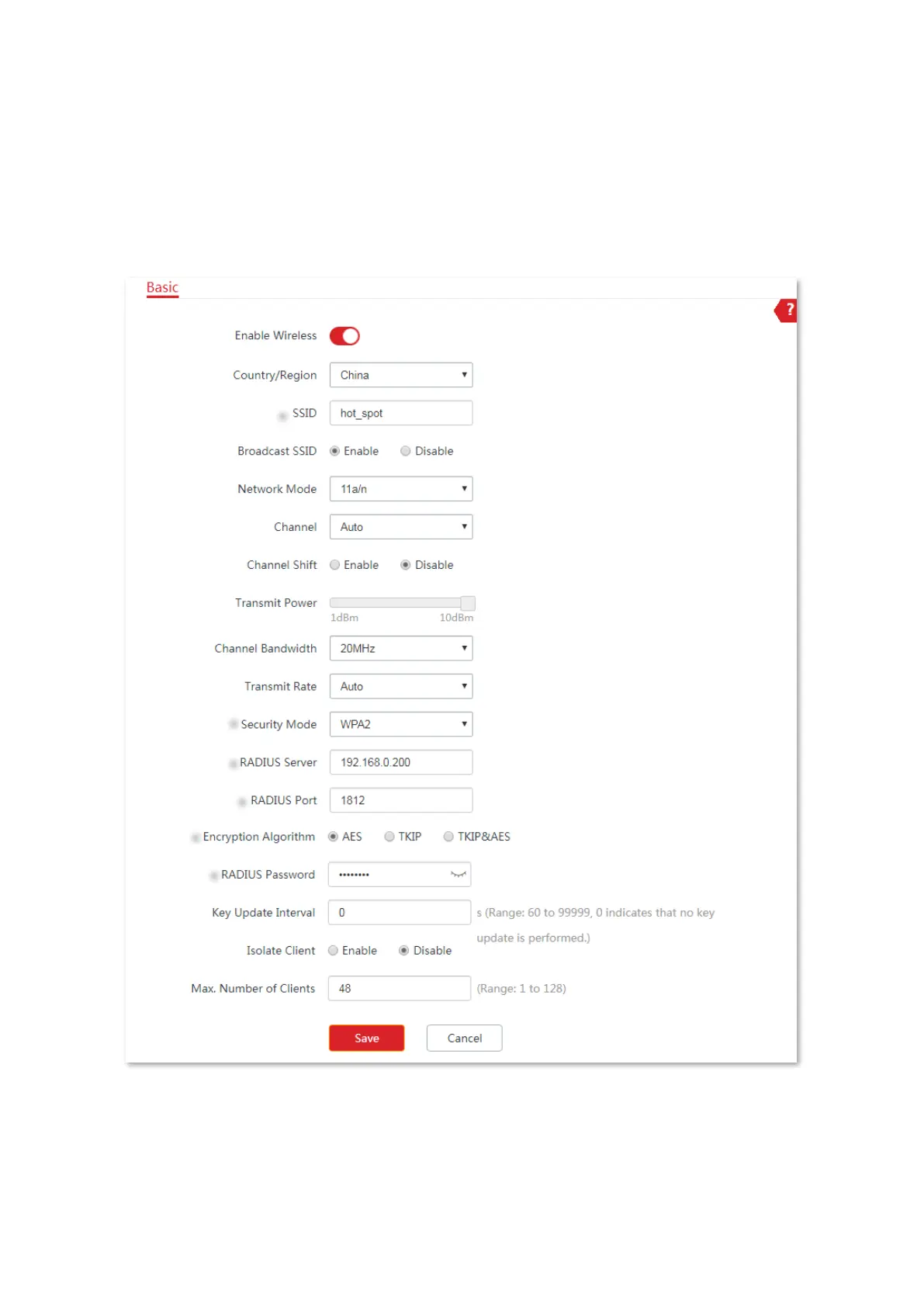Select Disable for Isolate Client
The width and height of the screenshot is (924, 1307).
tap(403, 951)
